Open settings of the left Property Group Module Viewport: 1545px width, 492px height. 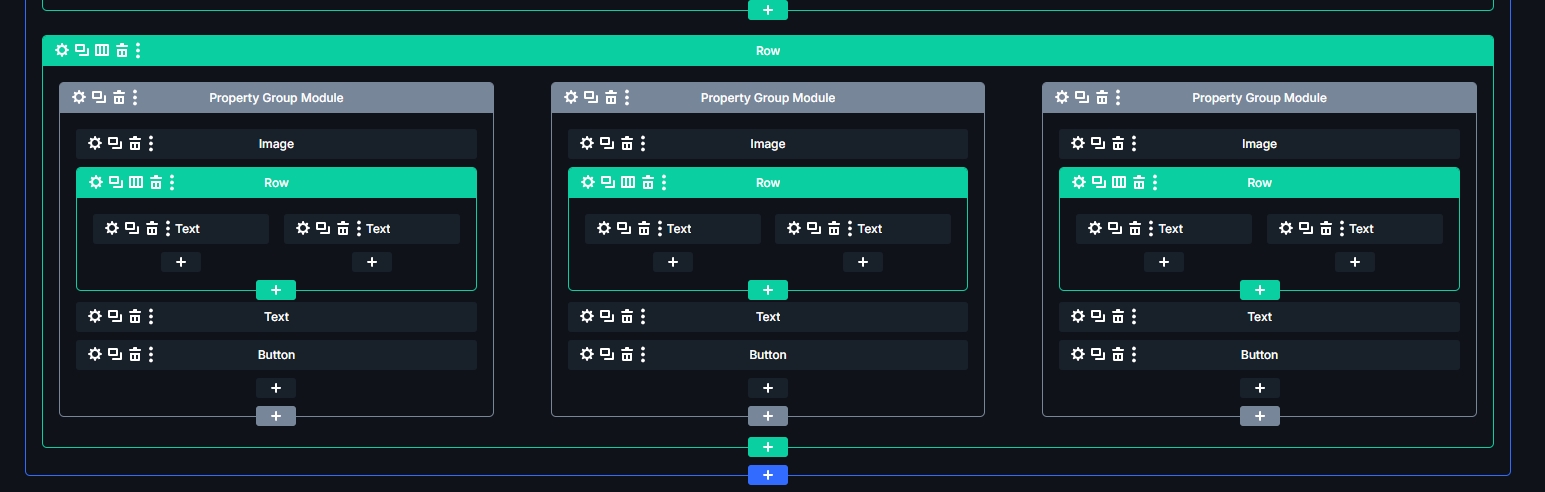pos(79,97)
